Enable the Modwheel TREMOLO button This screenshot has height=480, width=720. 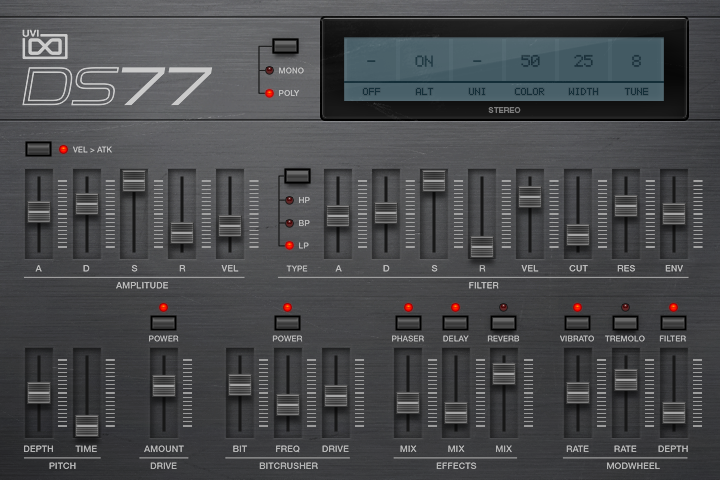pyautogui.click(x=625, y=322)
